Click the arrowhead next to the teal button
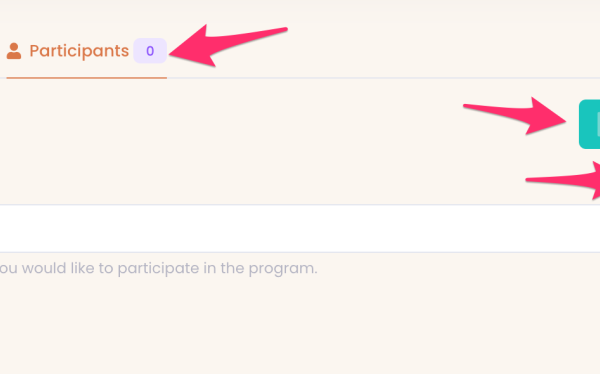This screenshot has width=600, height=374. pos(546,116)
